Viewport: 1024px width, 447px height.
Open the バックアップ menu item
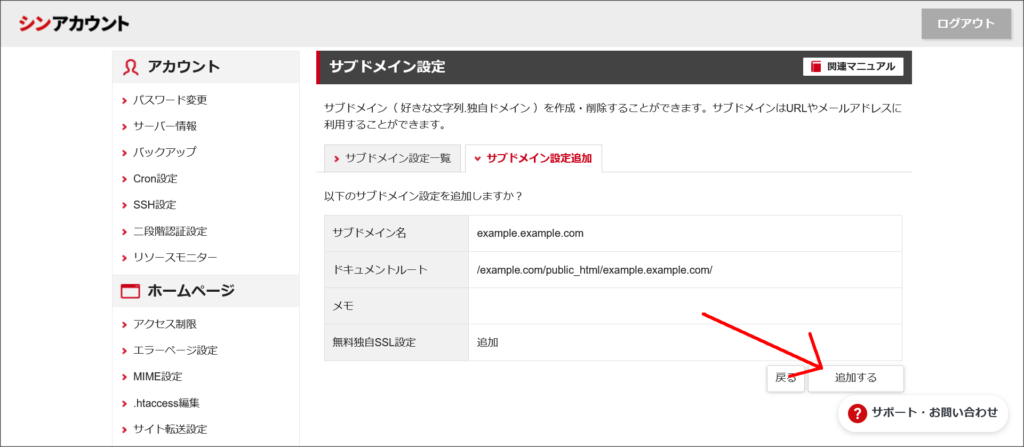(164, 152)
